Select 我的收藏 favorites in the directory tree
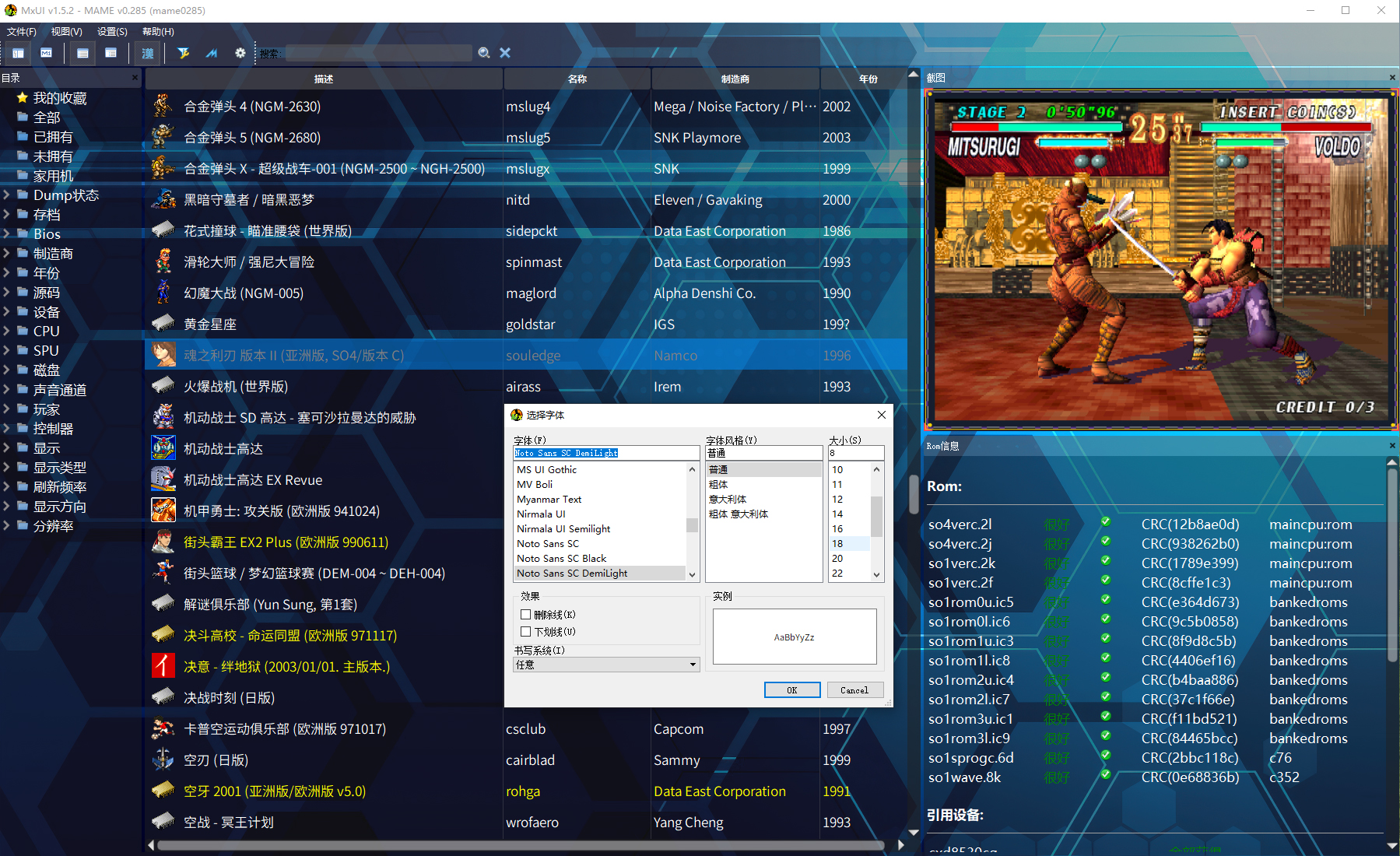 pyautogui.click(x=59, y=98)
